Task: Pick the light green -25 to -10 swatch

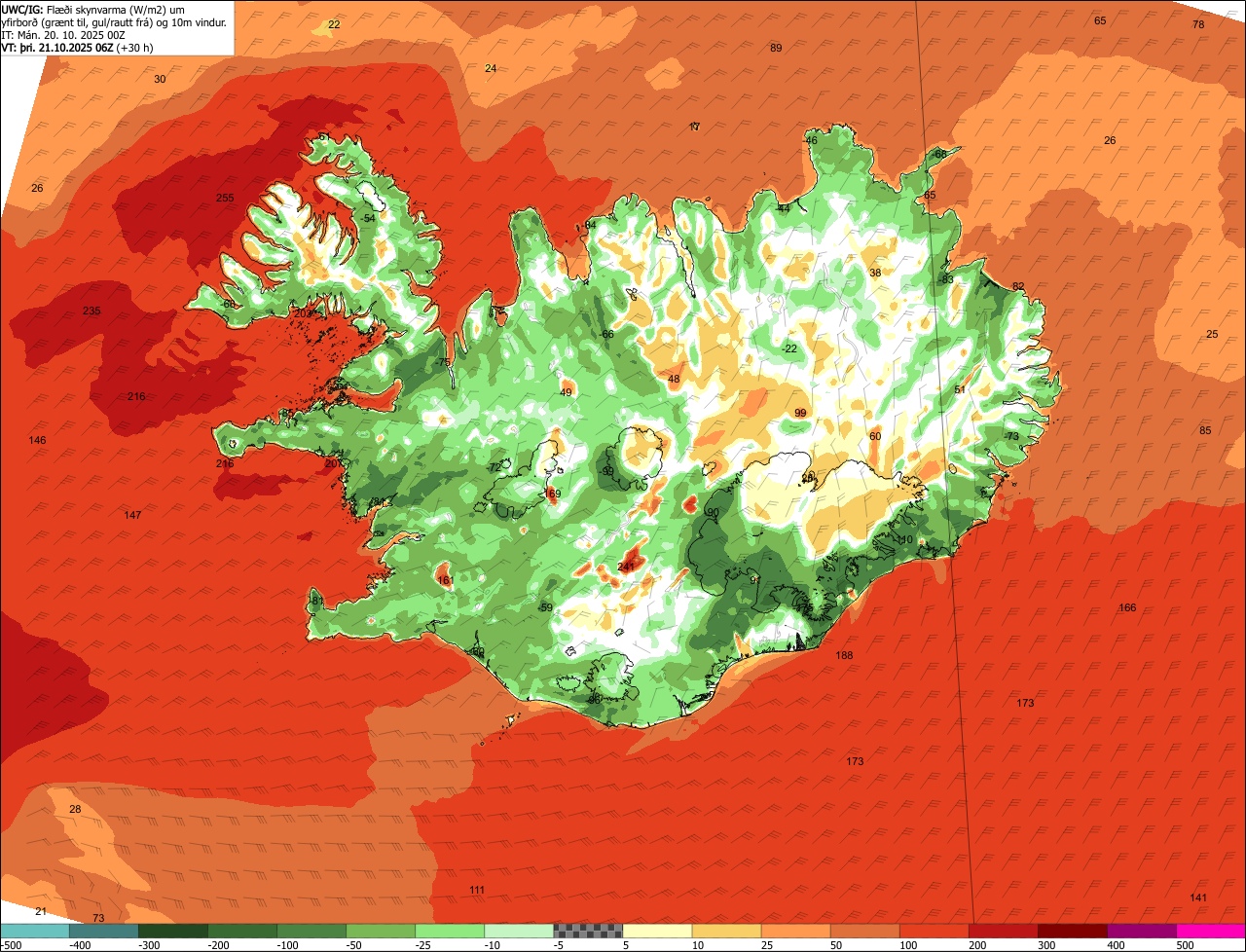Action: [x=450, y=931]
